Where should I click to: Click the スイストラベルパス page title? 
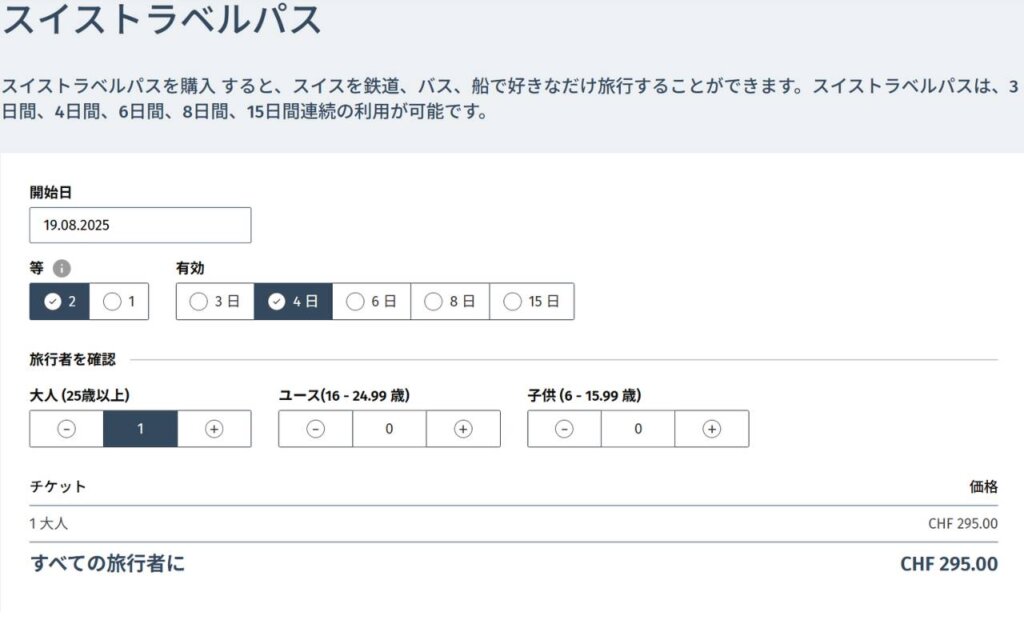161,18
